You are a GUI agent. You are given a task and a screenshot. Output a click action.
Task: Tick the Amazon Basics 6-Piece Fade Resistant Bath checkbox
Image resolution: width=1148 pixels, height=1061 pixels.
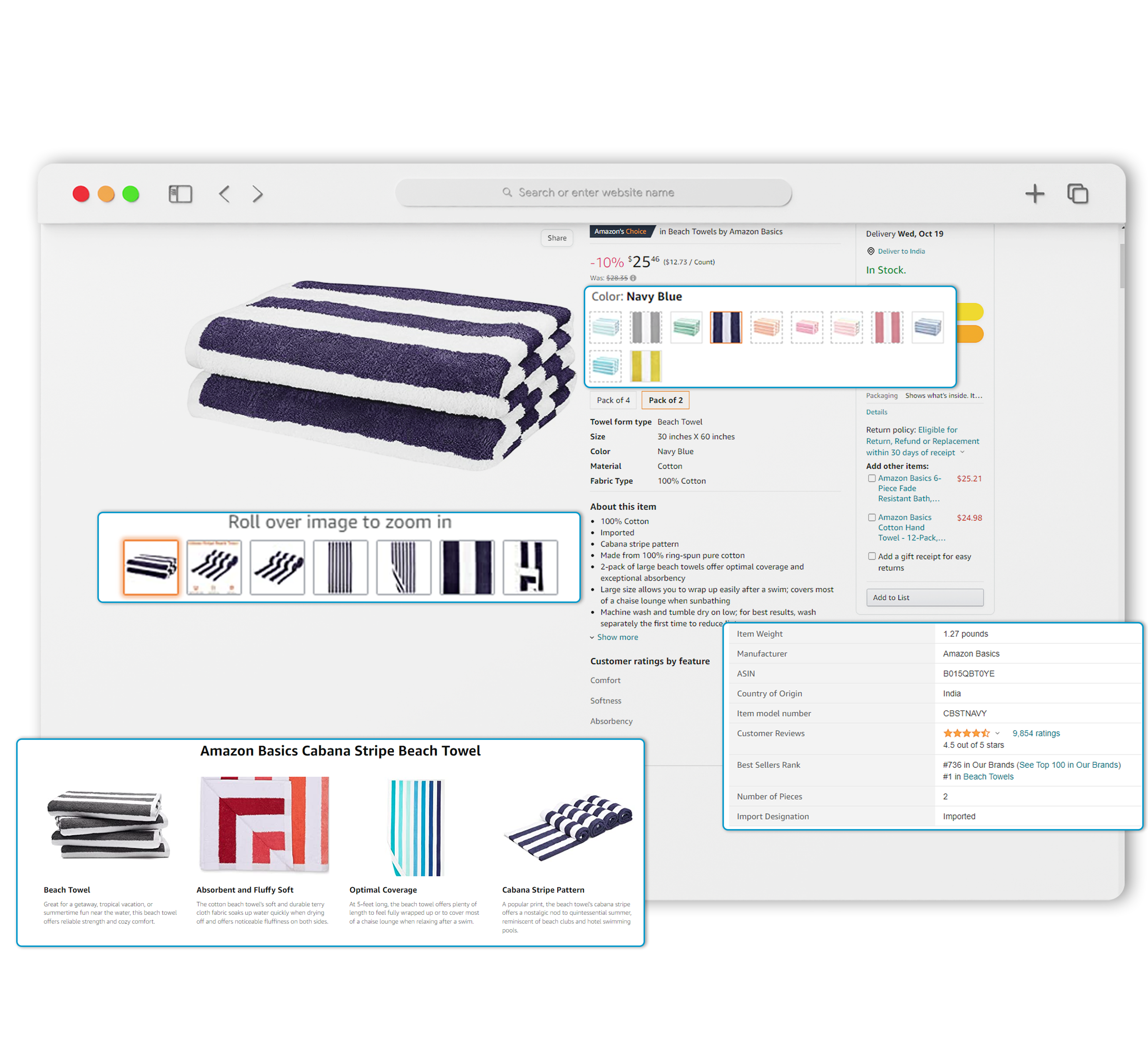tap(872, 478)
